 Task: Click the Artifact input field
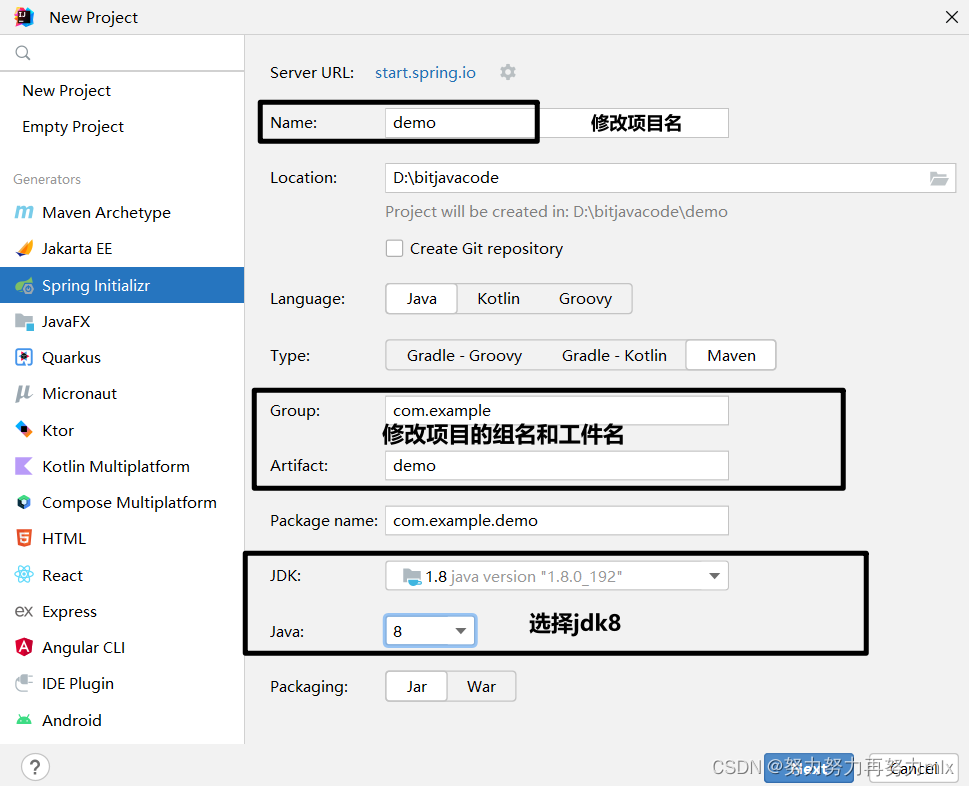(557, 465)
